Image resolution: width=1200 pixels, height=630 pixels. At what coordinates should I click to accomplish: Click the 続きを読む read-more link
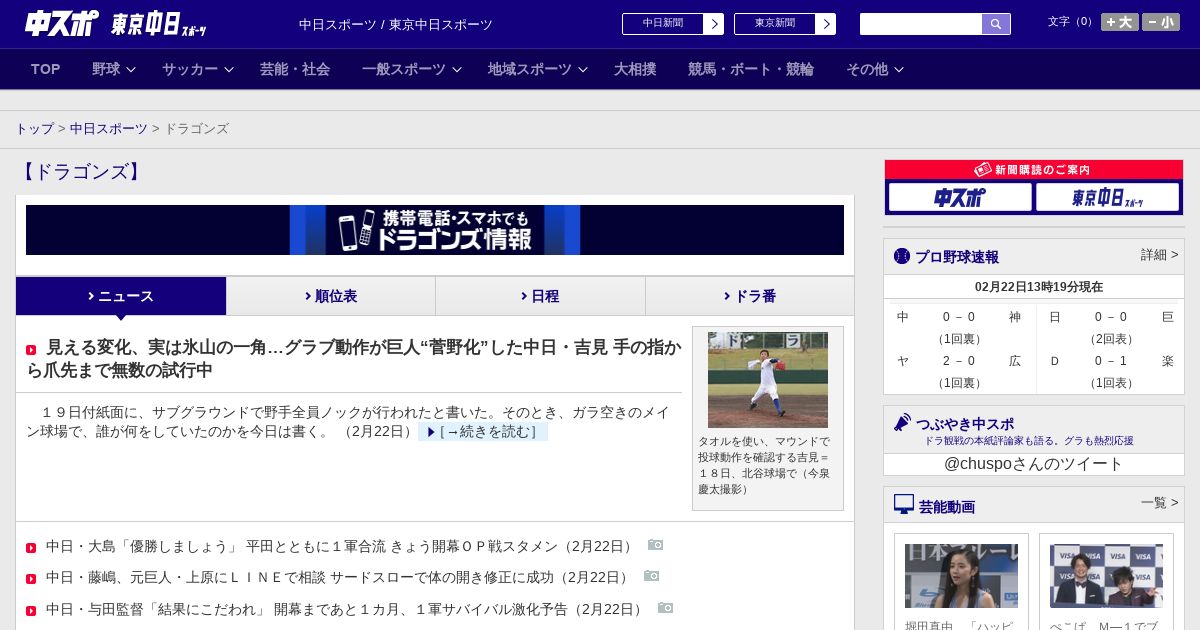[483, 432]
